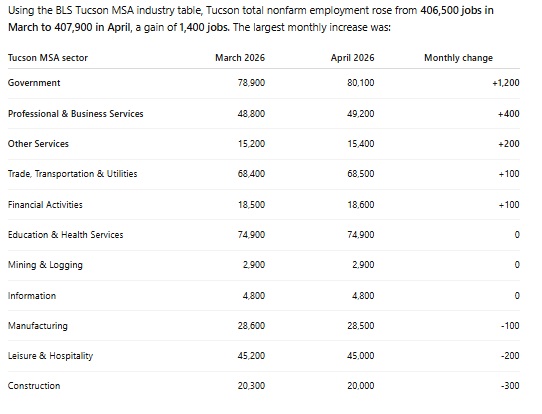The image size is (542, 414).
Task: Select Professional & Business Services row label
Action: 75,114
